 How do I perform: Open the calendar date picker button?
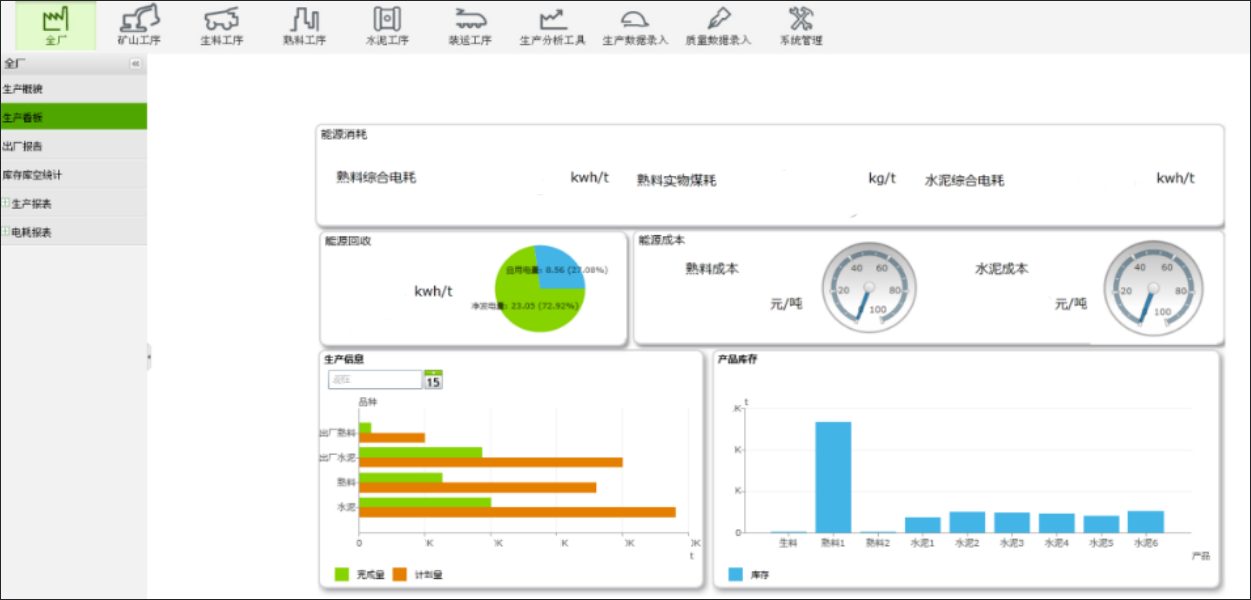(433, 380)
